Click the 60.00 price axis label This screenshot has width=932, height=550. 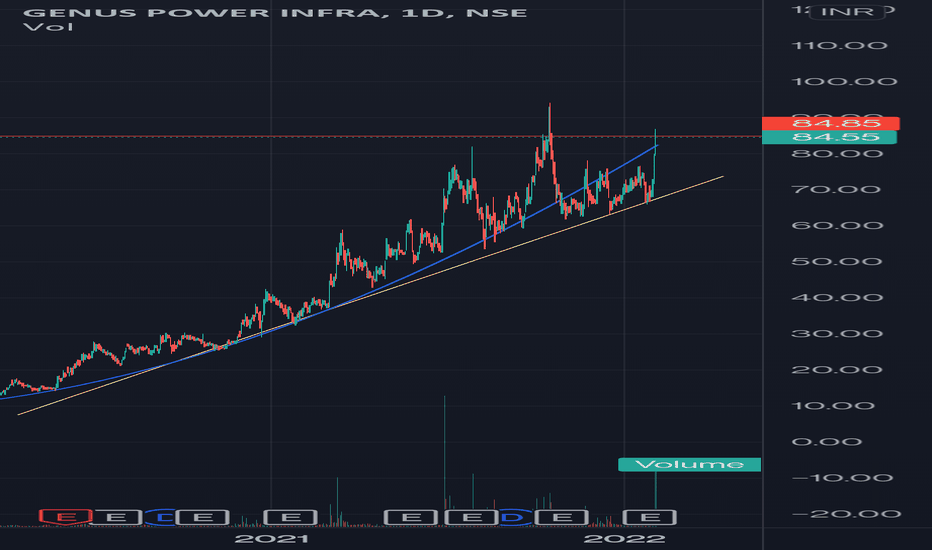(837, 225)
